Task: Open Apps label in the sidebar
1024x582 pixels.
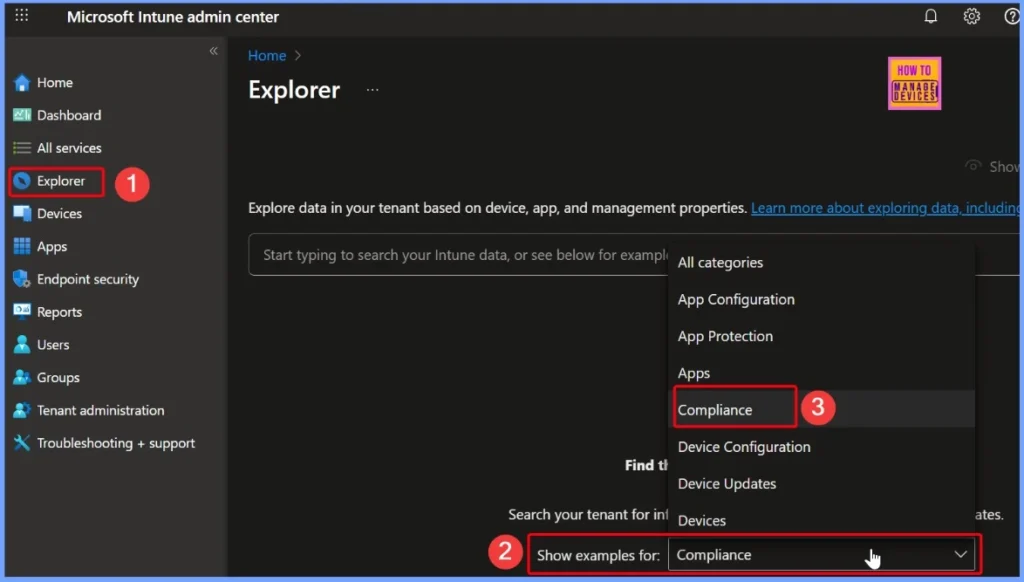Action: [x=52, y=247]
